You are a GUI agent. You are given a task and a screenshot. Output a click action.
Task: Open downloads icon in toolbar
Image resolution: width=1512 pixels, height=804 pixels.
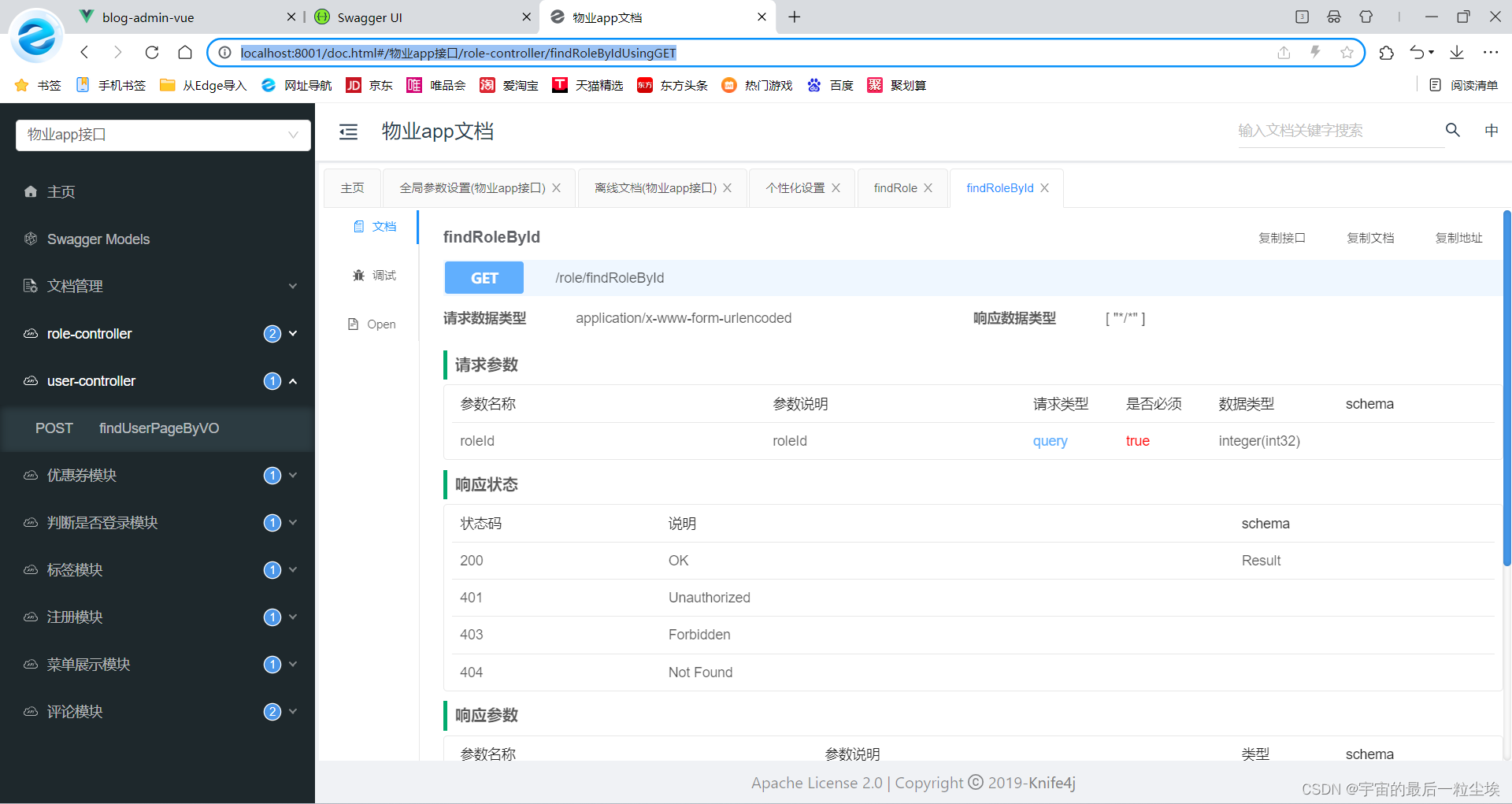pos(1457,53)
